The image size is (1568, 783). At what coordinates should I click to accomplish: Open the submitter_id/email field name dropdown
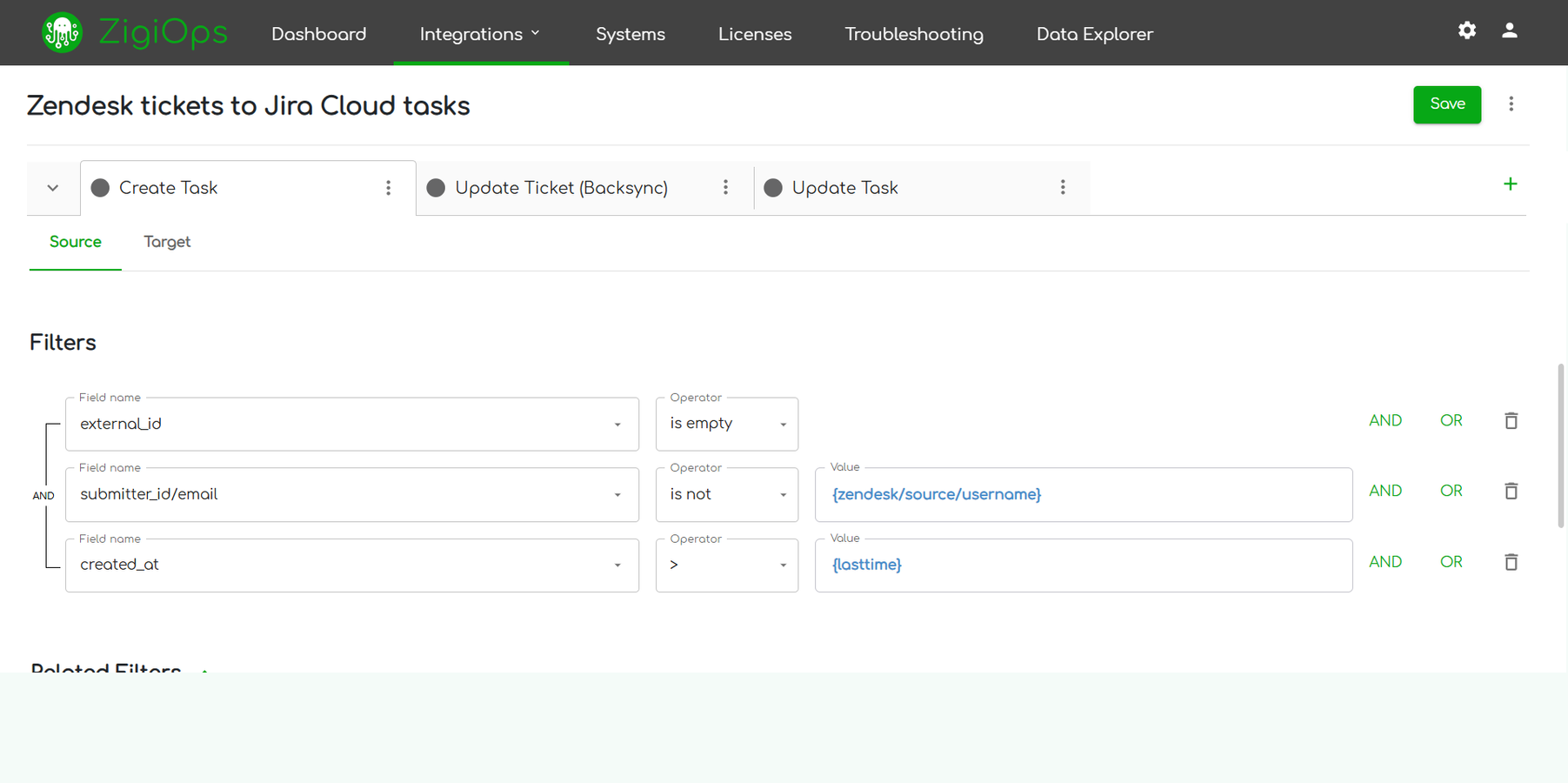[352, 495]
